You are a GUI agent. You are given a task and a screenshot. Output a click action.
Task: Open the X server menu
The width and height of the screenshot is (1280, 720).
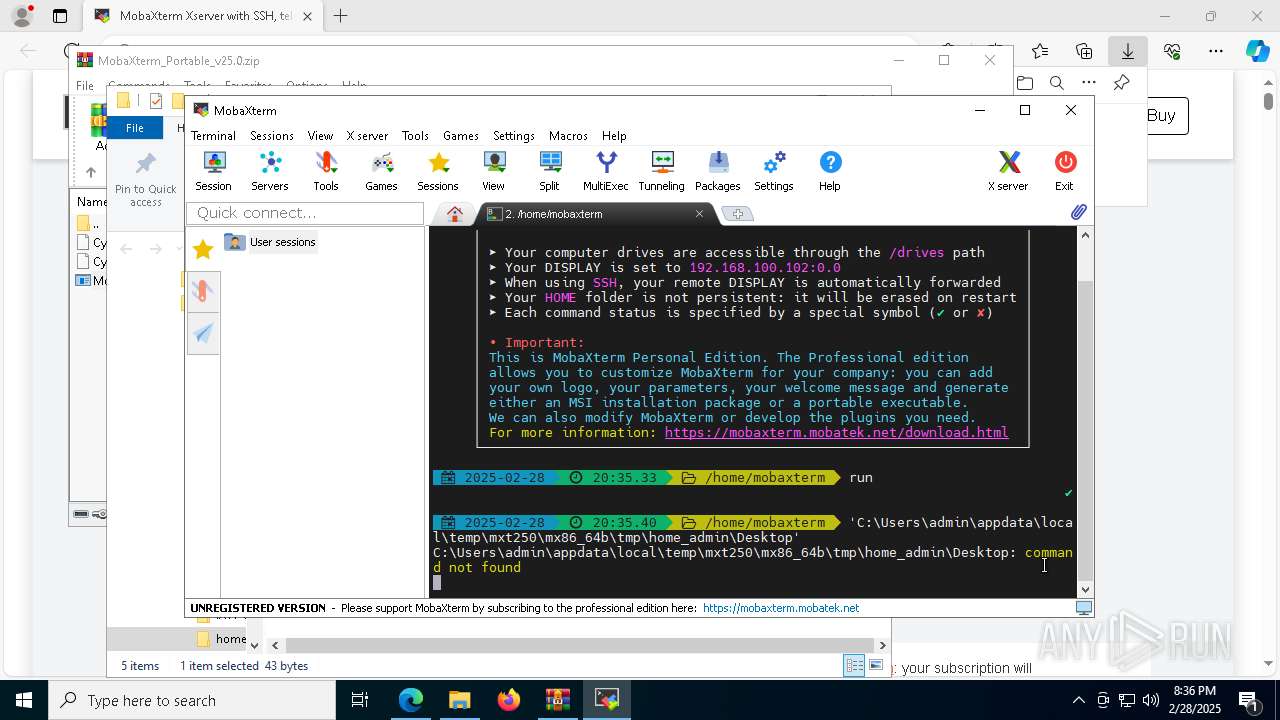pyautogui.click(x=367, y=136)
